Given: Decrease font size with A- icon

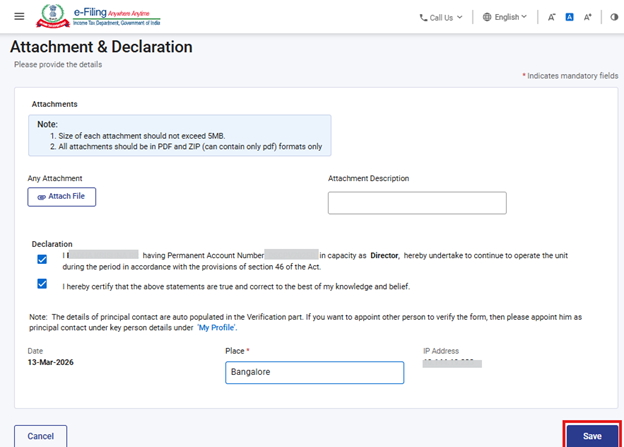Looking at the screenshot, I should [x=551, y=17].
